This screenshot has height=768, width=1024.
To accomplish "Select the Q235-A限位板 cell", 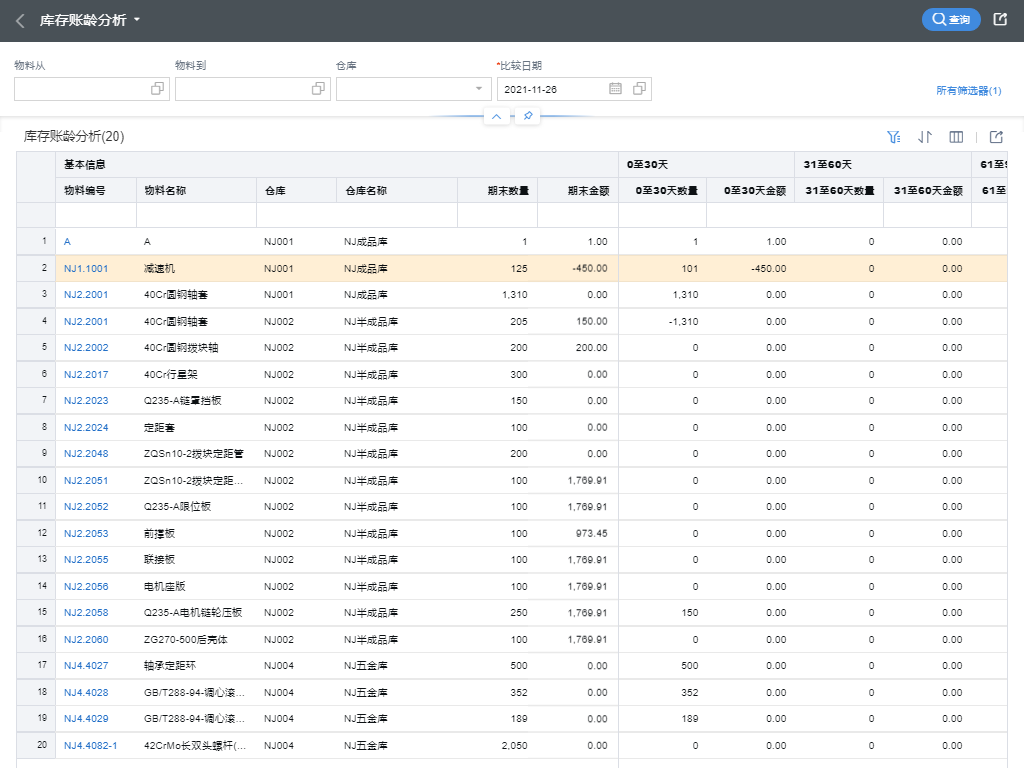I will click(x=196, y=506).
